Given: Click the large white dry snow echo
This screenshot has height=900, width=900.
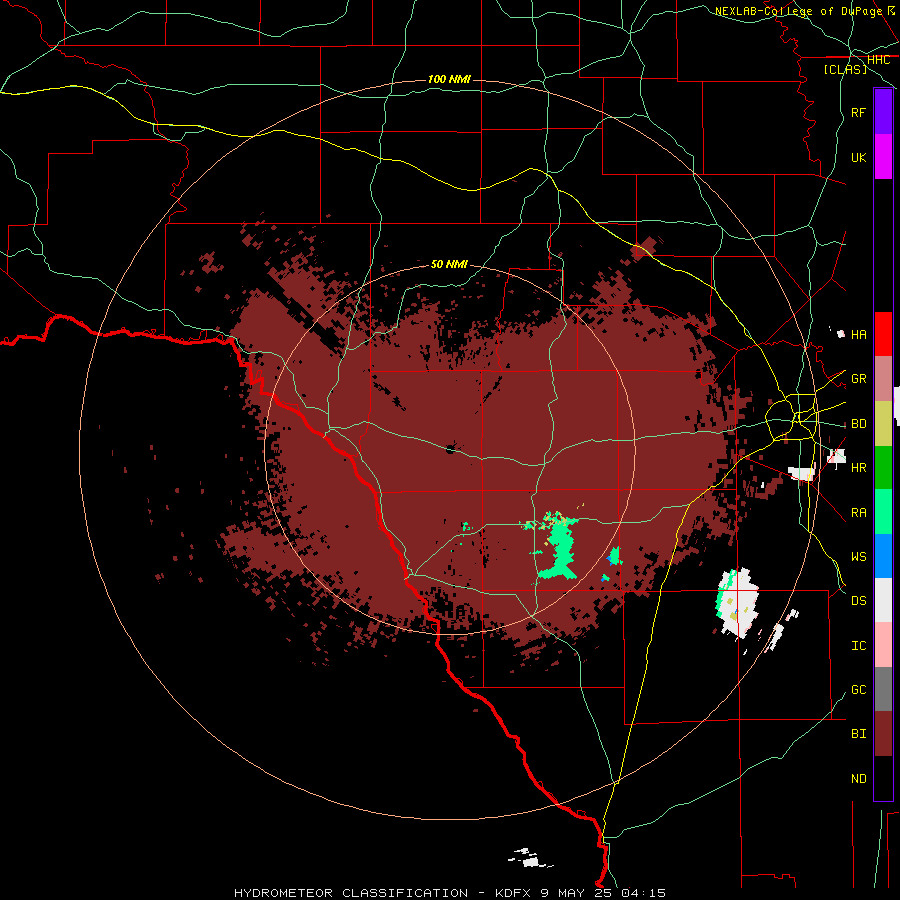Looking at the screenshot, I should coord(739,602).
